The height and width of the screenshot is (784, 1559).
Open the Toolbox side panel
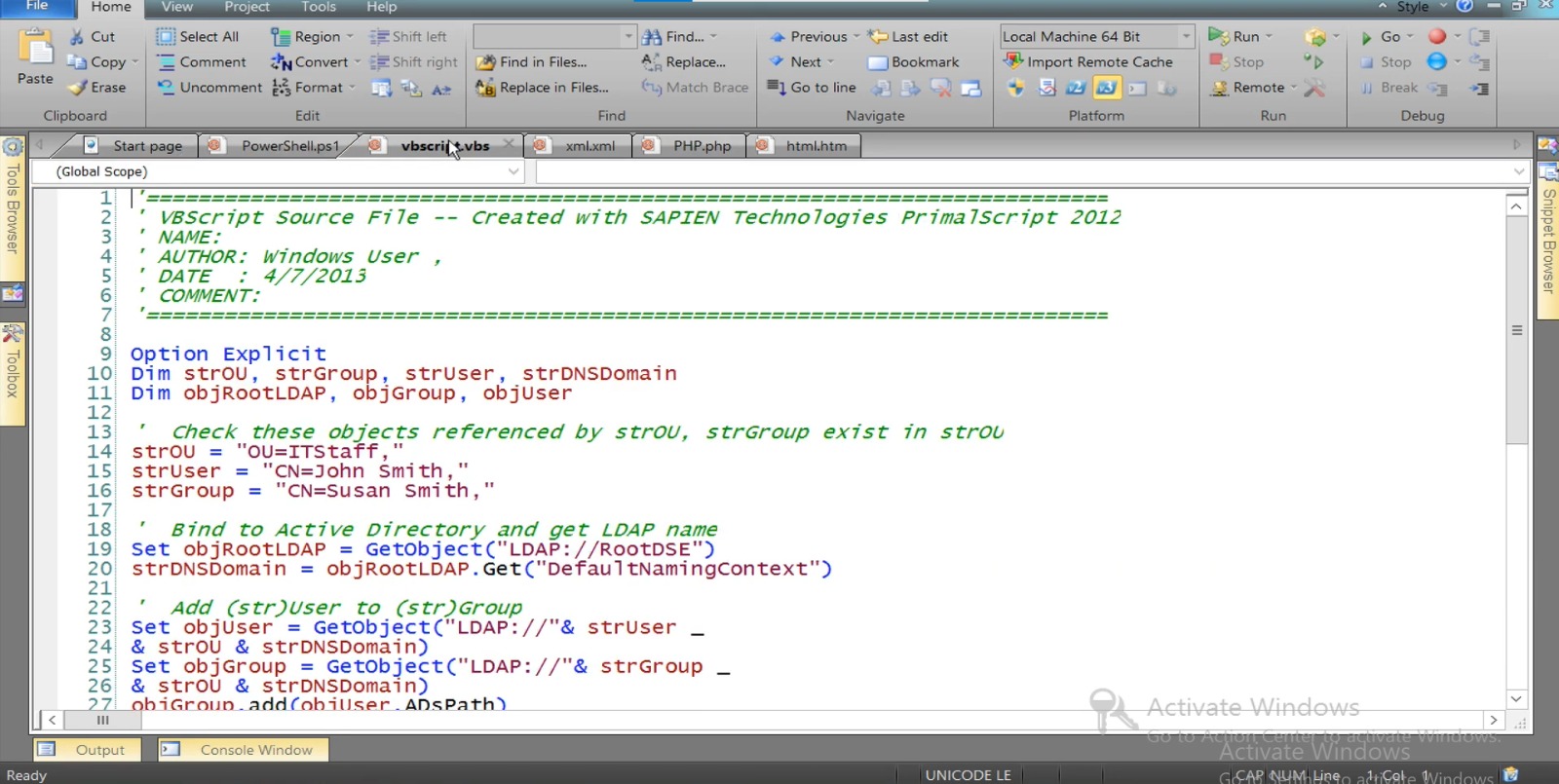(12, 374)
